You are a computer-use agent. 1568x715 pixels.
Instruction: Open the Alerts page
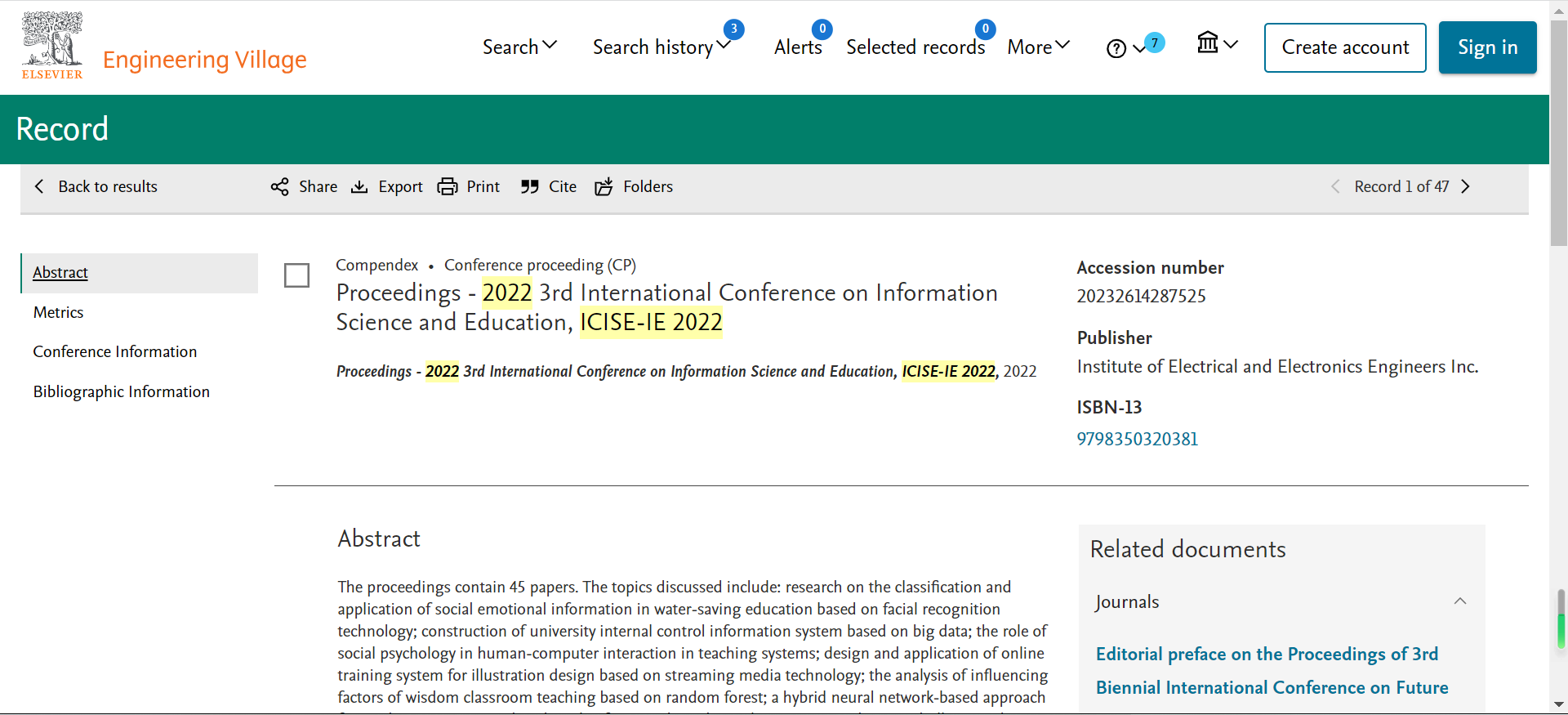pyautogui.click(x=798, y=47)
